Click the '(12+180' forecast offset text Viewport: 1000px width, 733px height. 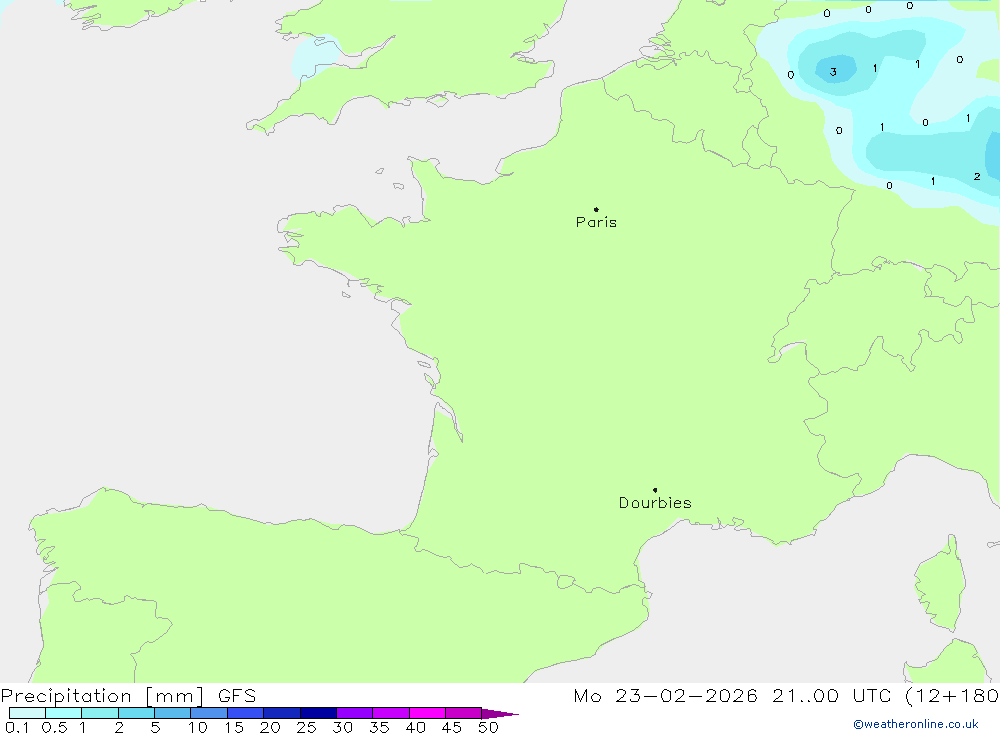[x=952, y=696]
